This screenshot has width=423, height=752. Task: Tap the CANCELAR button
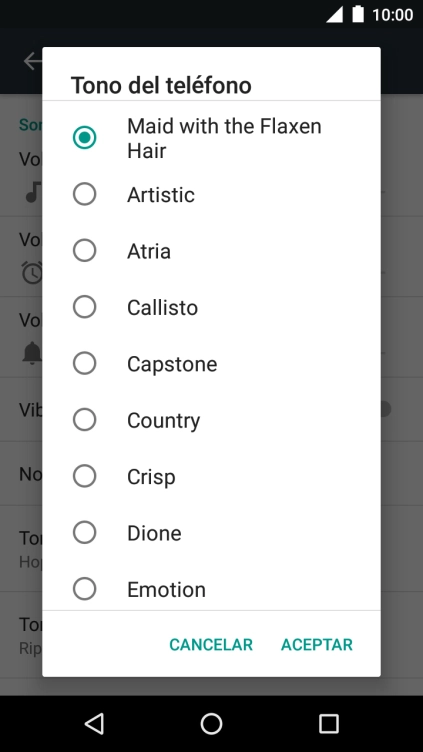[211, 645]
